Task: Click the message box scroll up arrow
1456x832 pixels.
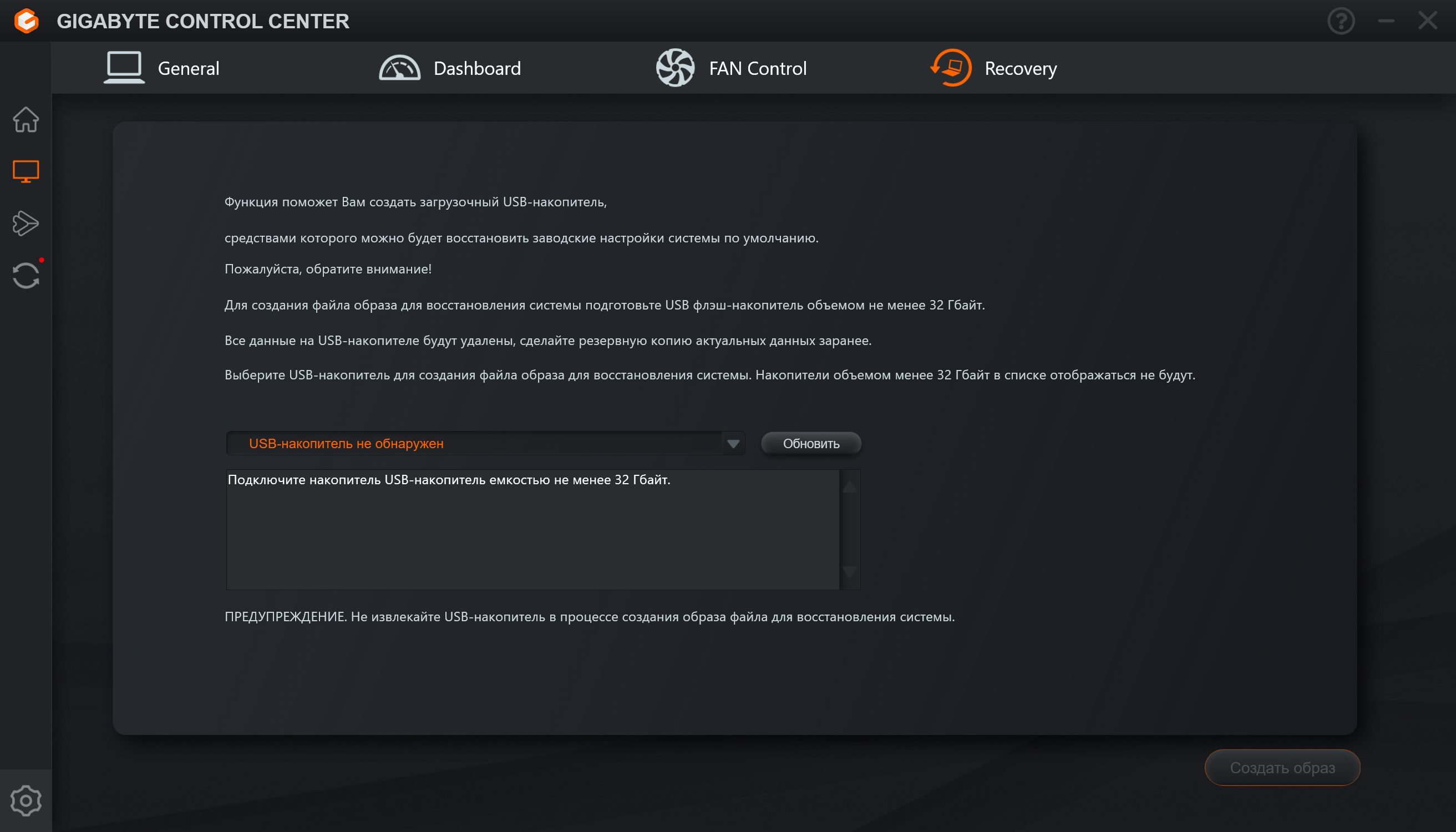Action: 849,487
